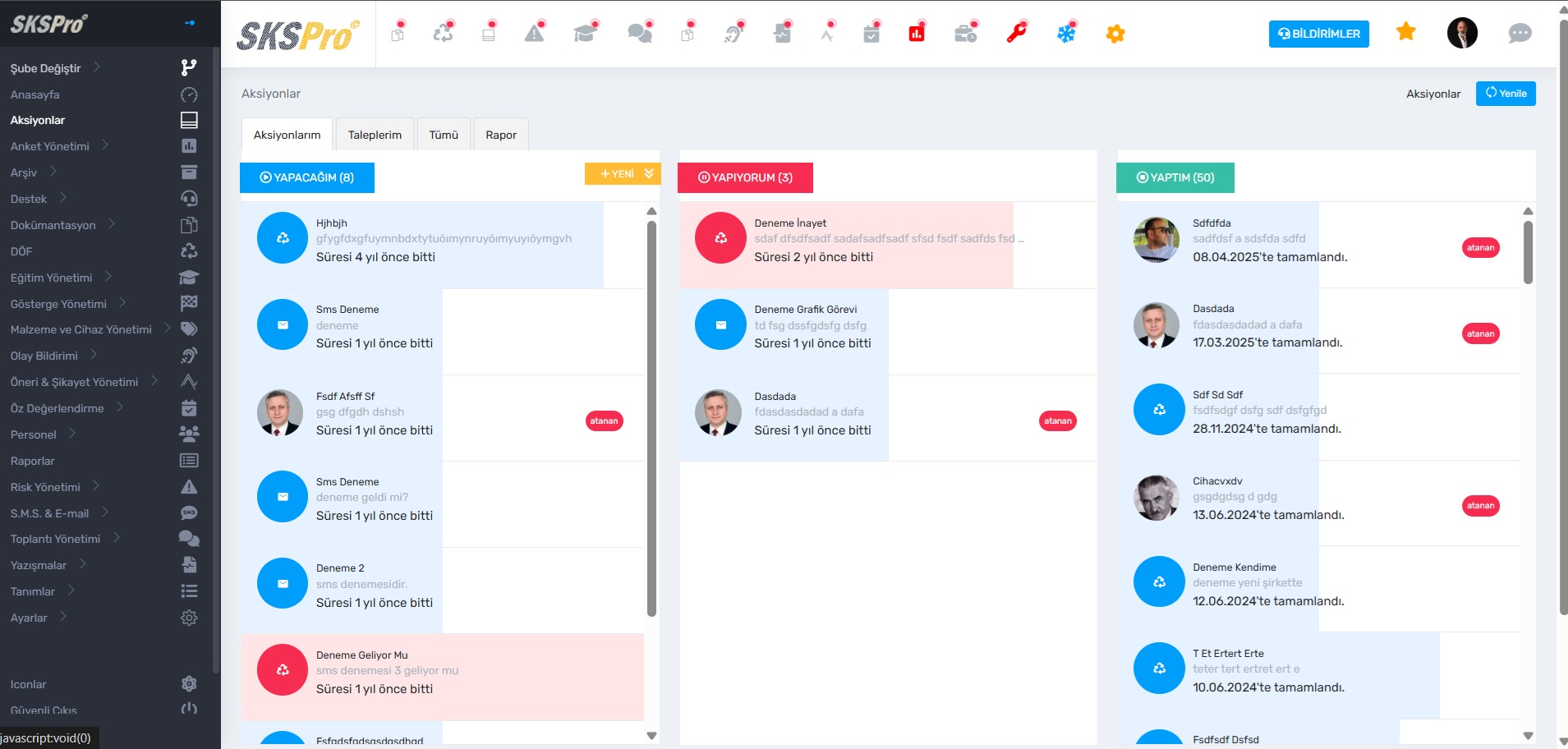
Task: Click the YAPACAĞIM column scrollbar thumb
Action: pyautogui.click(x=651, y=418)
